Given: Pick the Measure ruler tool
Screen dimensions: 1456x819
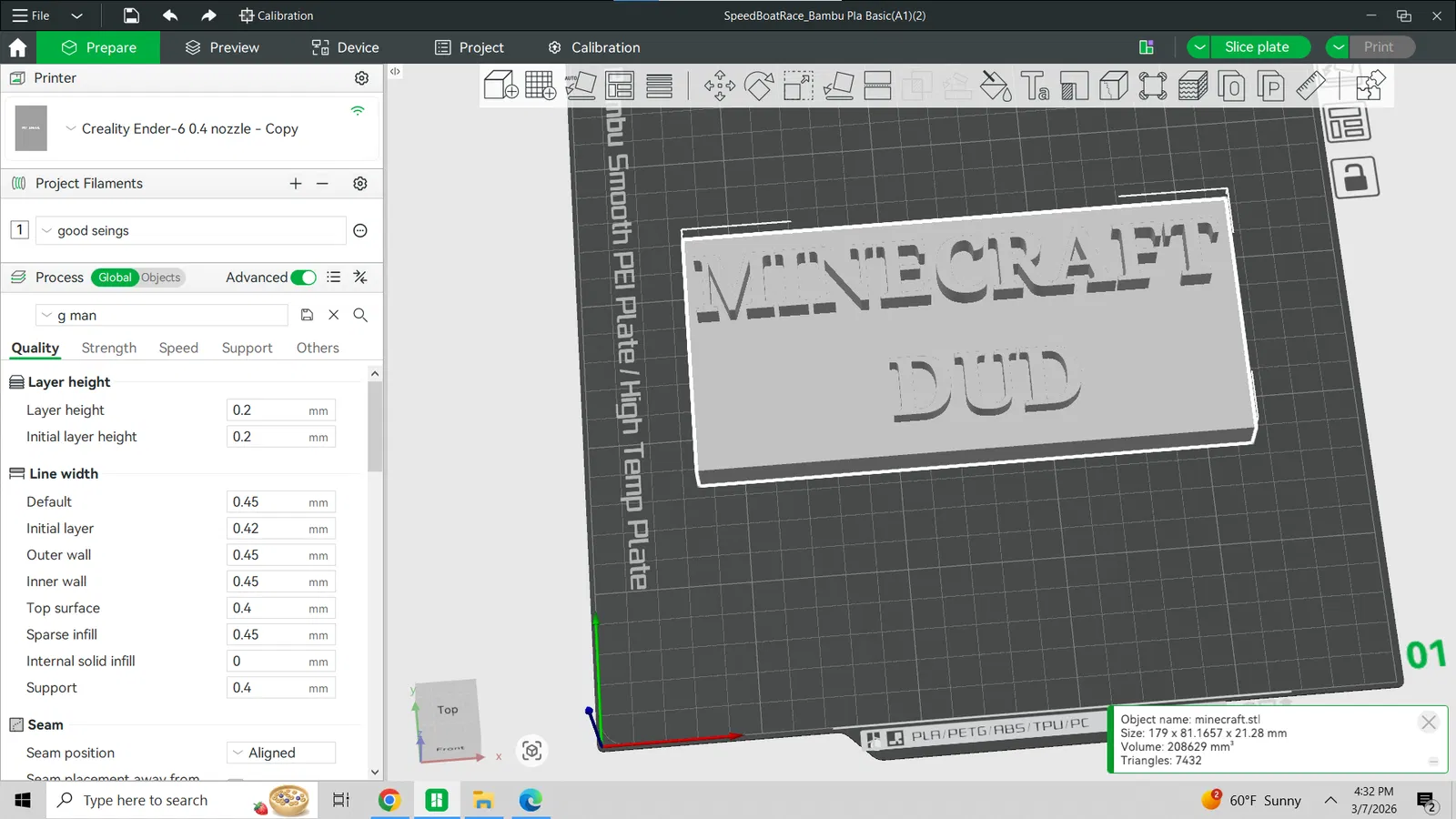Looking at the screenshot, I should tap(1310, 86).
